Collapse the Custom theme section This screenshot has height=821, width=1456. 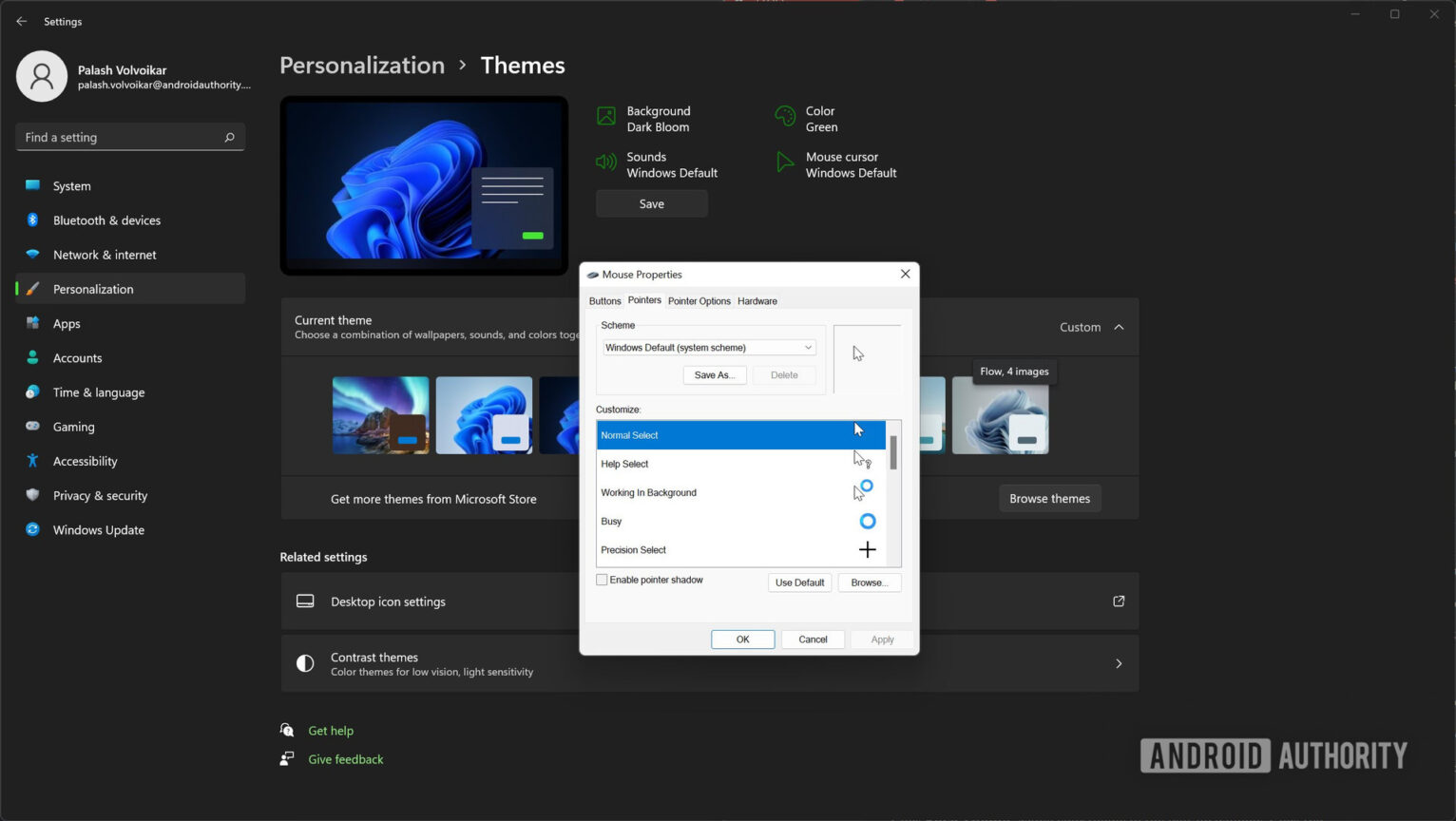click(1118, 327)
